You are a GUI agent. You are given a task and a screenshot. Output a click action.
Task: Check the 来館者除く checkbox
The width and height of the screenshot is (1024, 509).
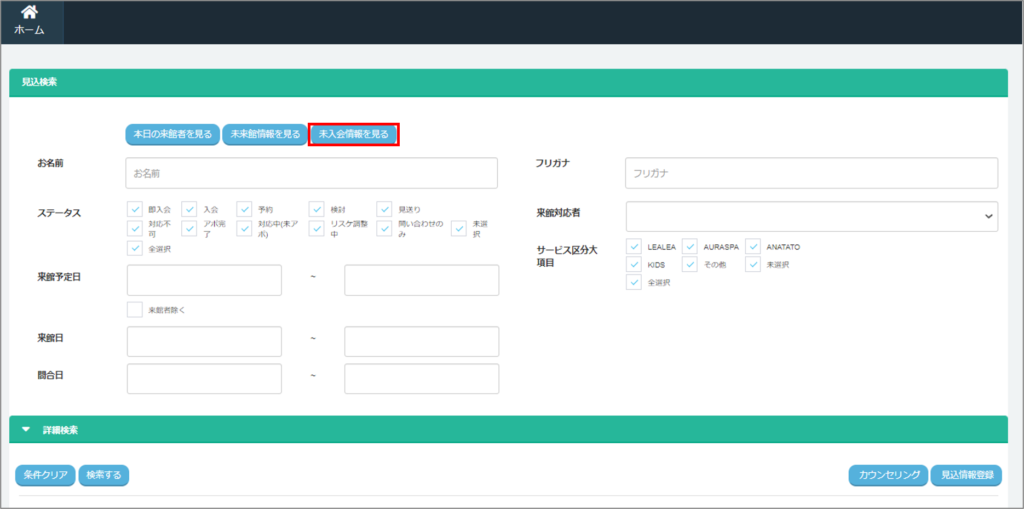coord(135,310)
